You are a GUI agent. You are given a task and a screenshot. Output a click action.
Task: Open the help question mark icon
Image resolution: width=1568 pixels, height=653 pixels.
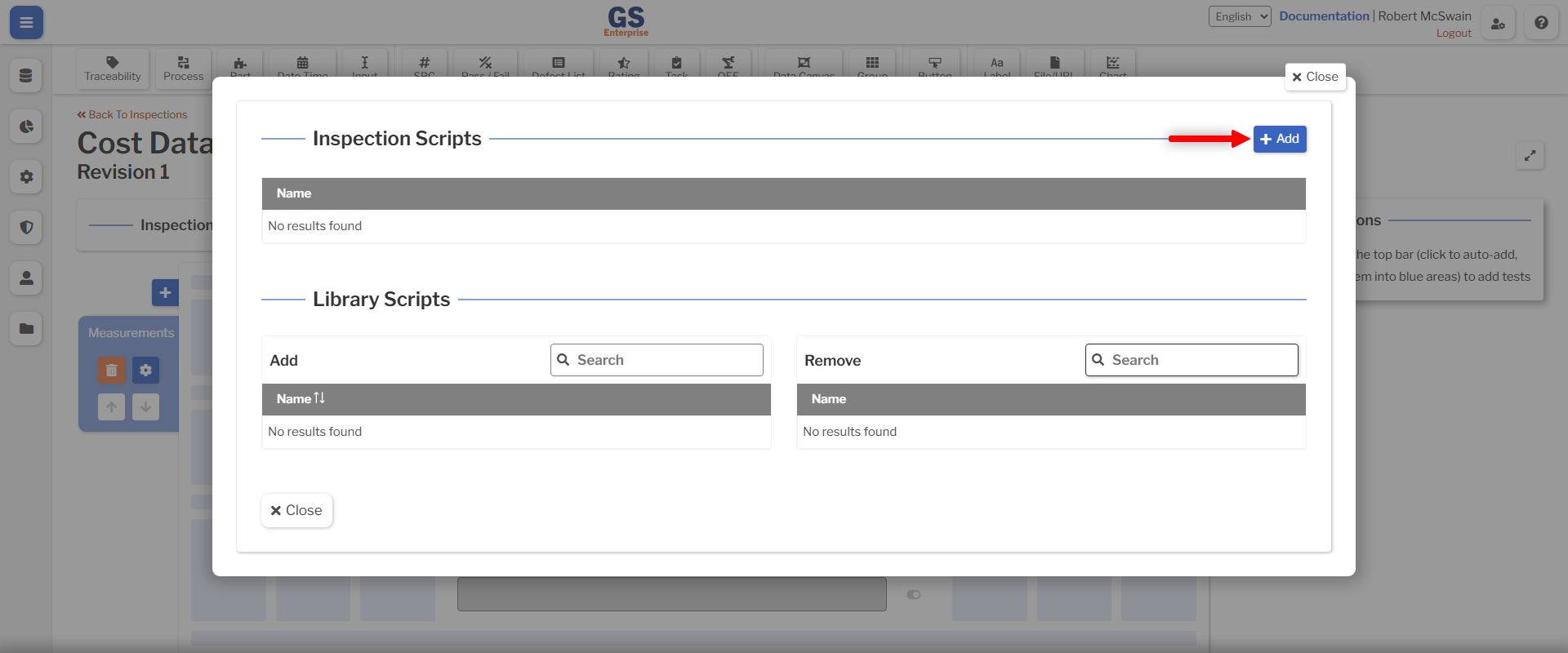tap(1541, 23)
